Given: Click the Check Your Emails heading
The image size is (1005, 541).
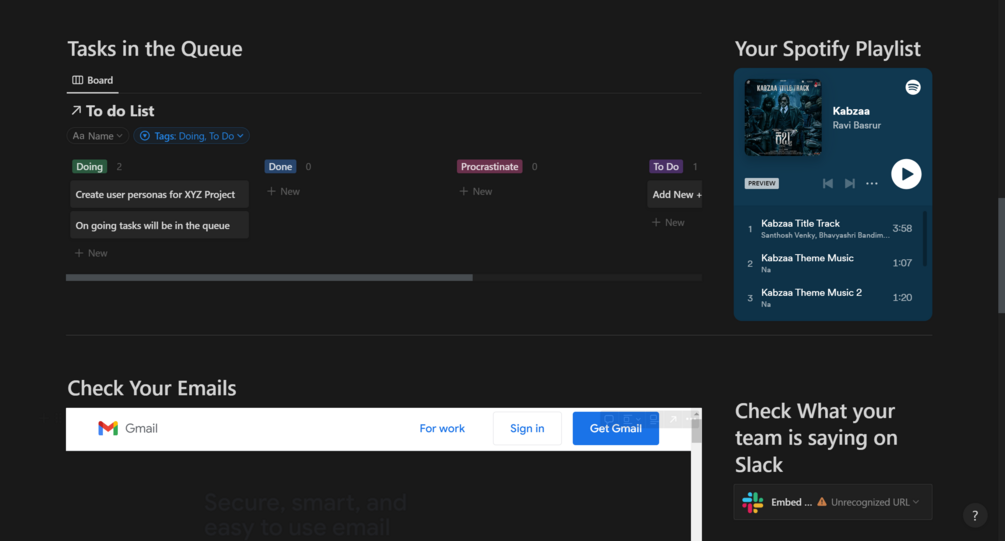Looking at the screenshot, I should 152,388.
